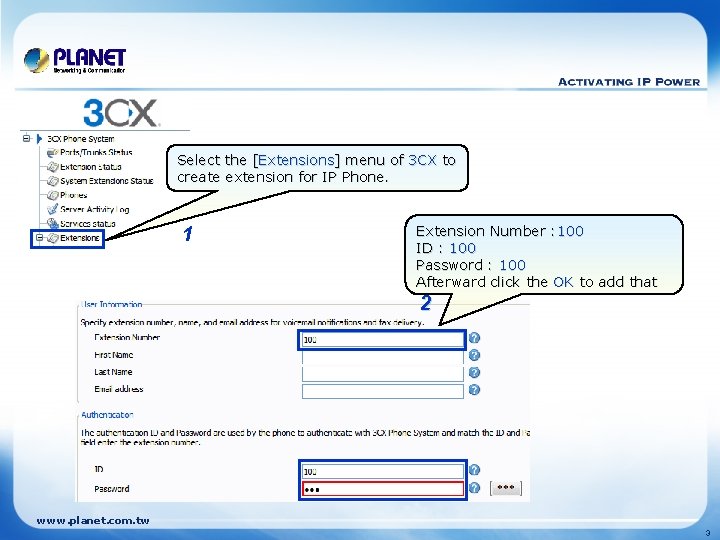Click the Password label text
The width and height of the screenshot is (720, 540).
[x=112, y=489]
